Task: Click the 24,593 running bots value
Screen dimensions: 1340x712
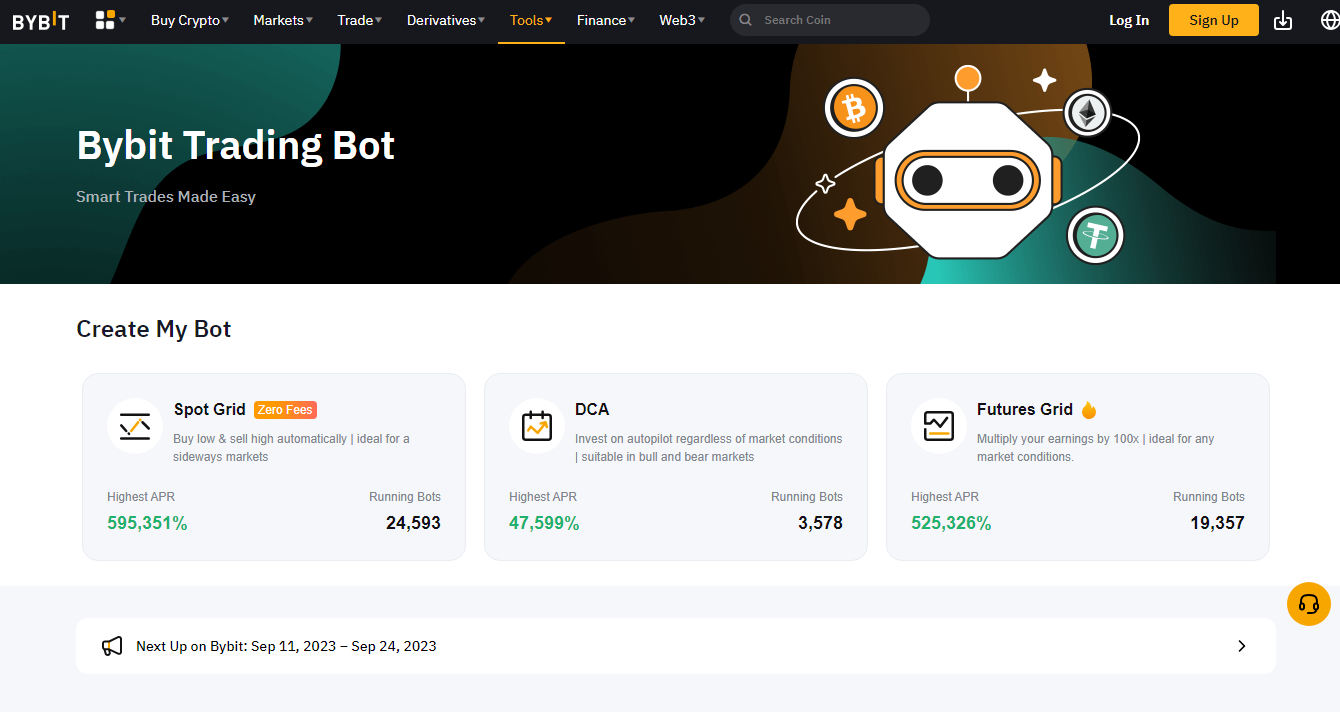Action: point(413,523)
